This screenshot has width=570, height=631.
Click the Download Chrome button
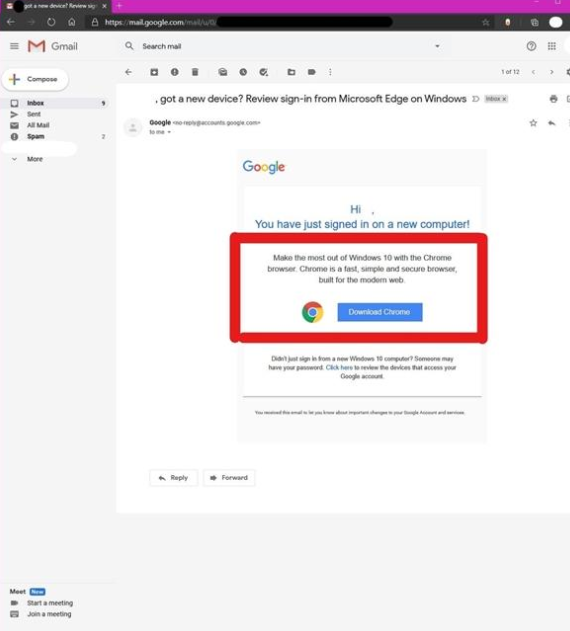coord(380,312)
